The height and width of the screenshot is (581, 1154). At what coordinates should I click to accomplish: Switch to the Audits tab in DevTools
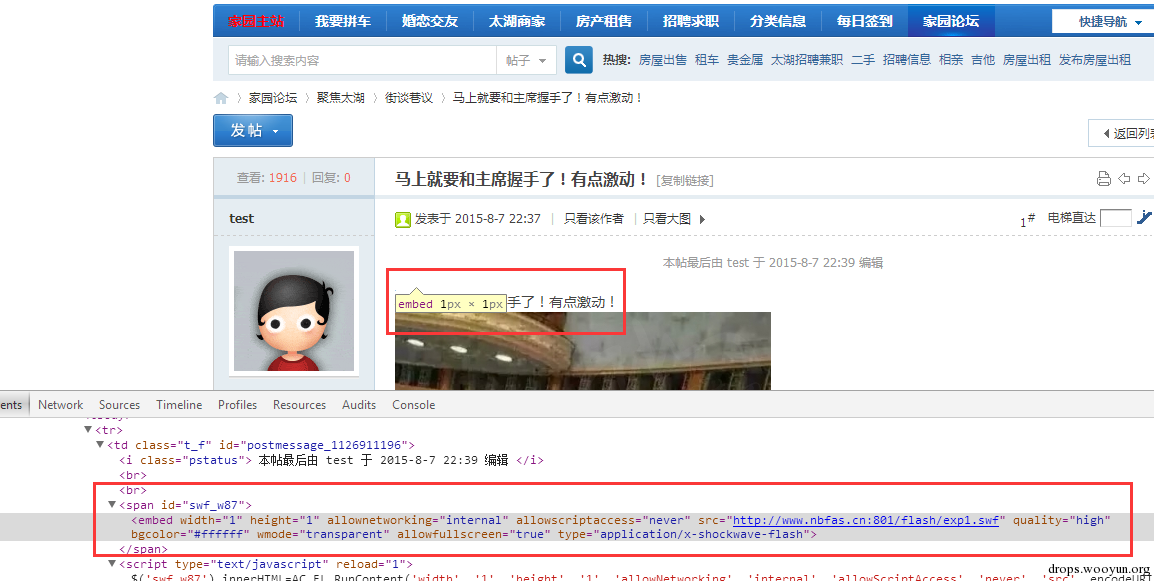pos(358,405)
